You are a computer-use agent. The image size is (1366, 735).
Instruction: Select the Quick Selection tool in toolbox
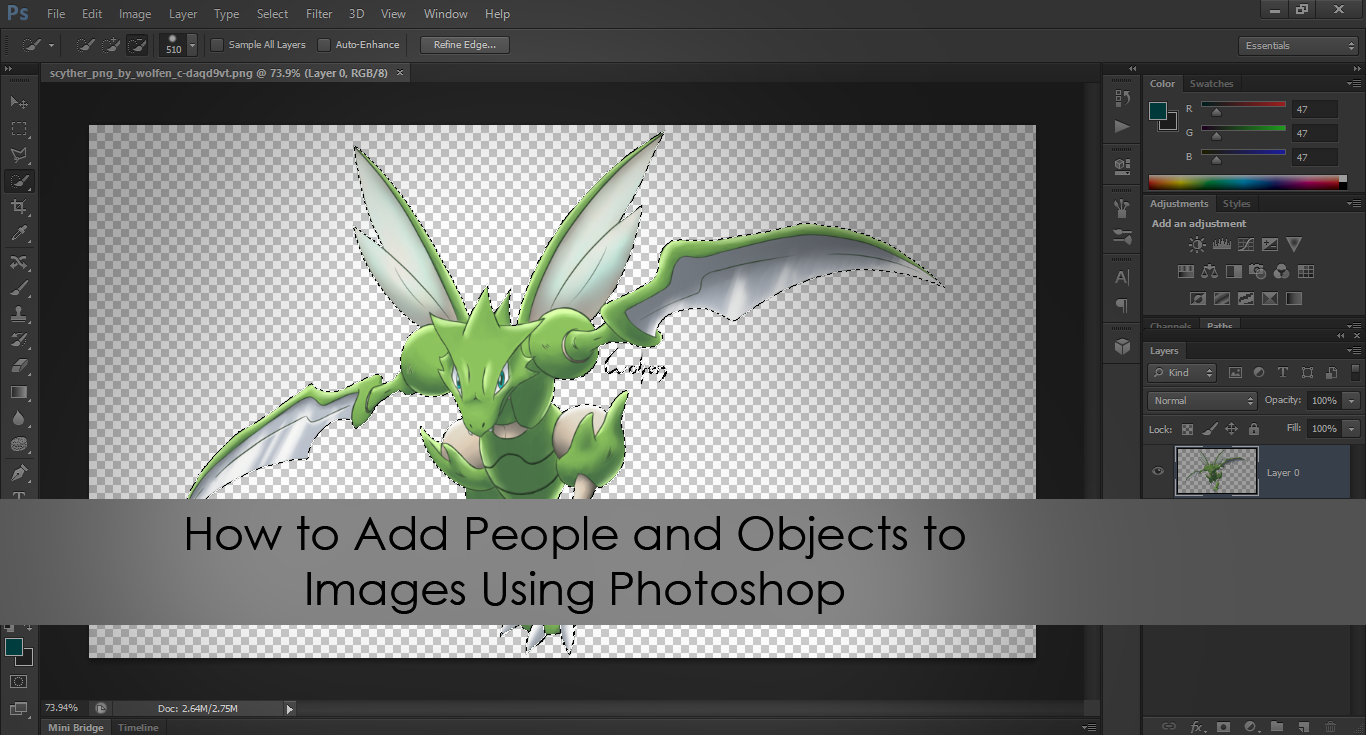click(x=19, y=181)
